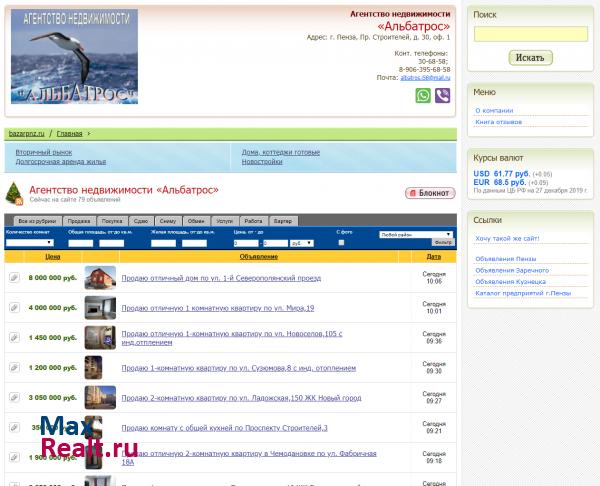Switch to Сдаю tab
This screenshot has height=486, width=600.
pyautogui.click(x=141, y=221)
